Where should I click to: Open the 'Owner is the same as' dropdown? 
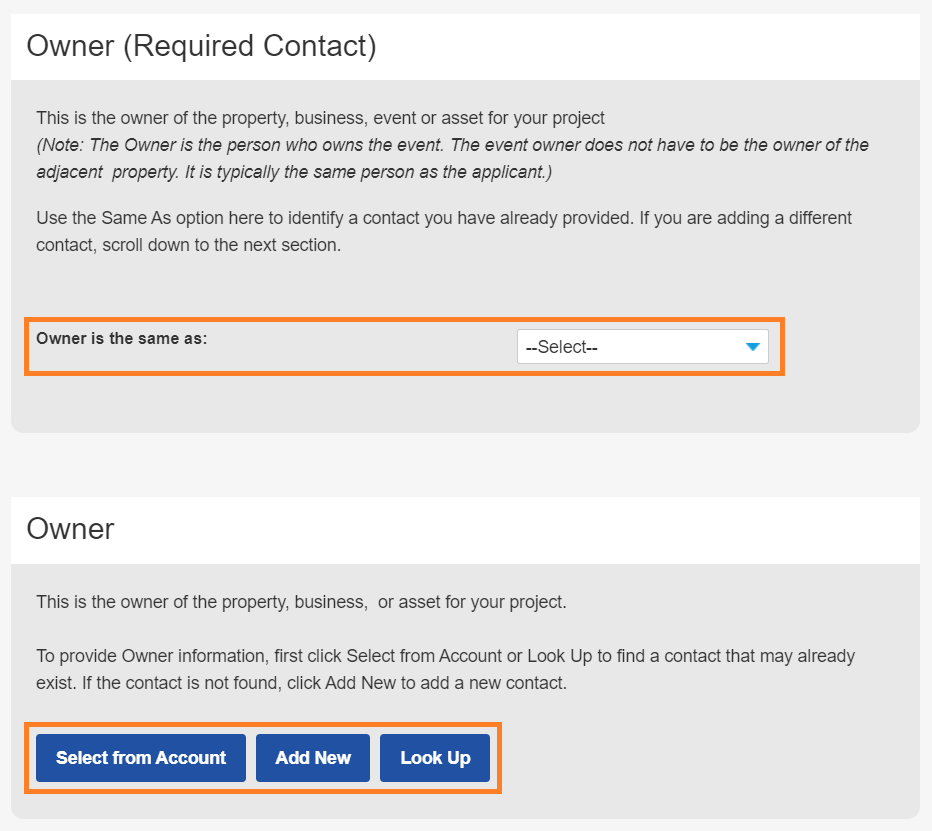coord(642,347)
